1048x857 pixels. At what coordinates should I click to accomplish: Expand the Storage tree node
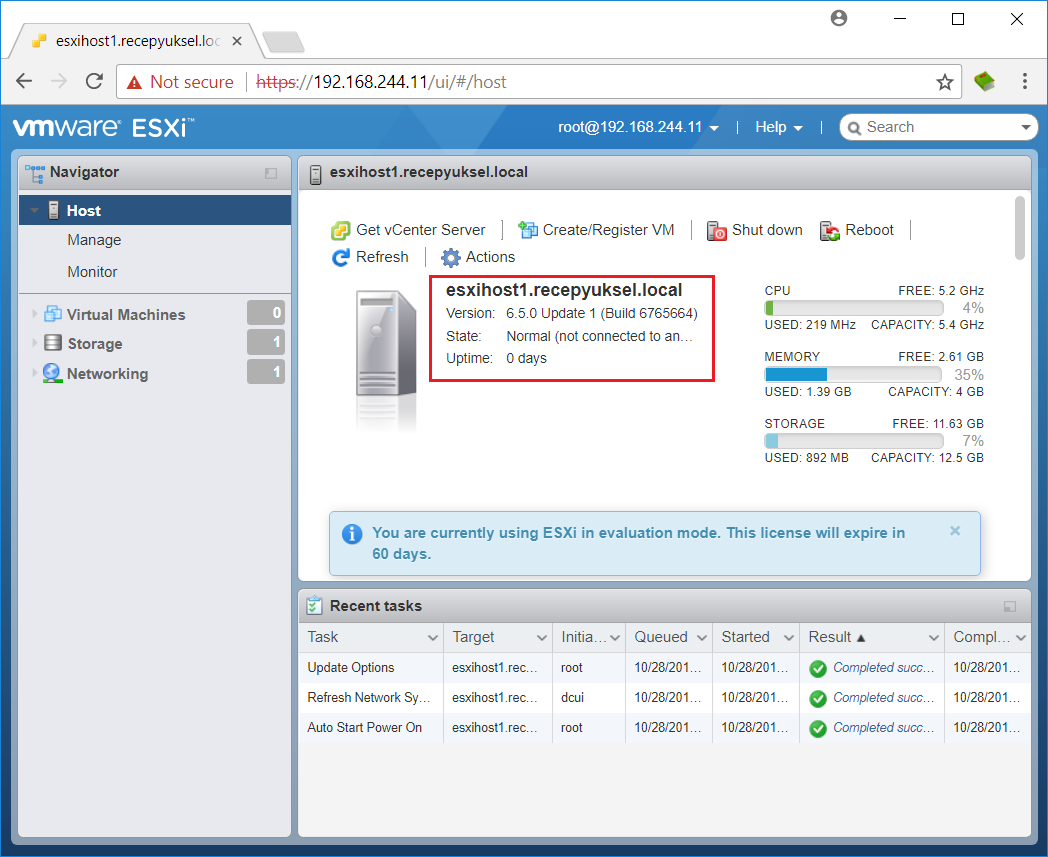pyautogui.click(x=34, y=343)
